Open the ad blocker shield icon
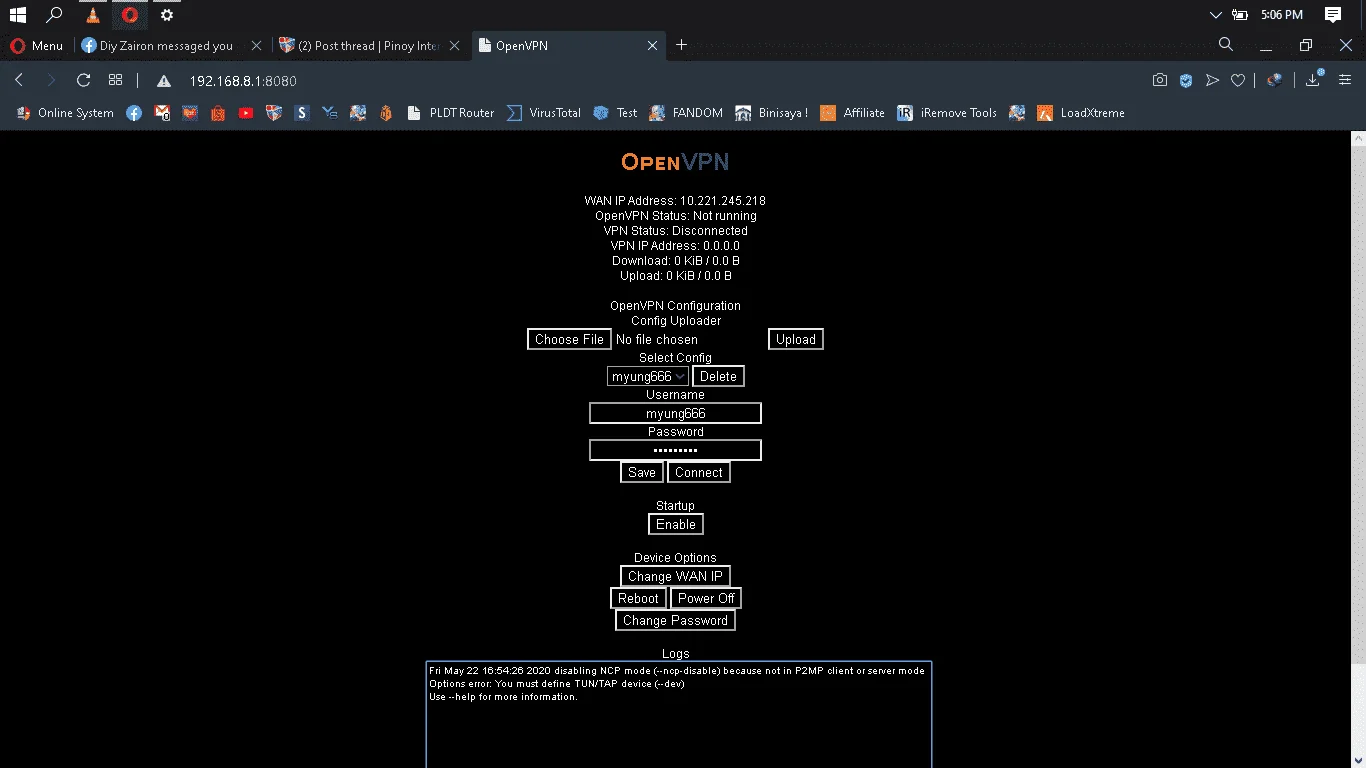Image resolution: width=1366 pixels, height=768 pixels. click(1186, 80)
